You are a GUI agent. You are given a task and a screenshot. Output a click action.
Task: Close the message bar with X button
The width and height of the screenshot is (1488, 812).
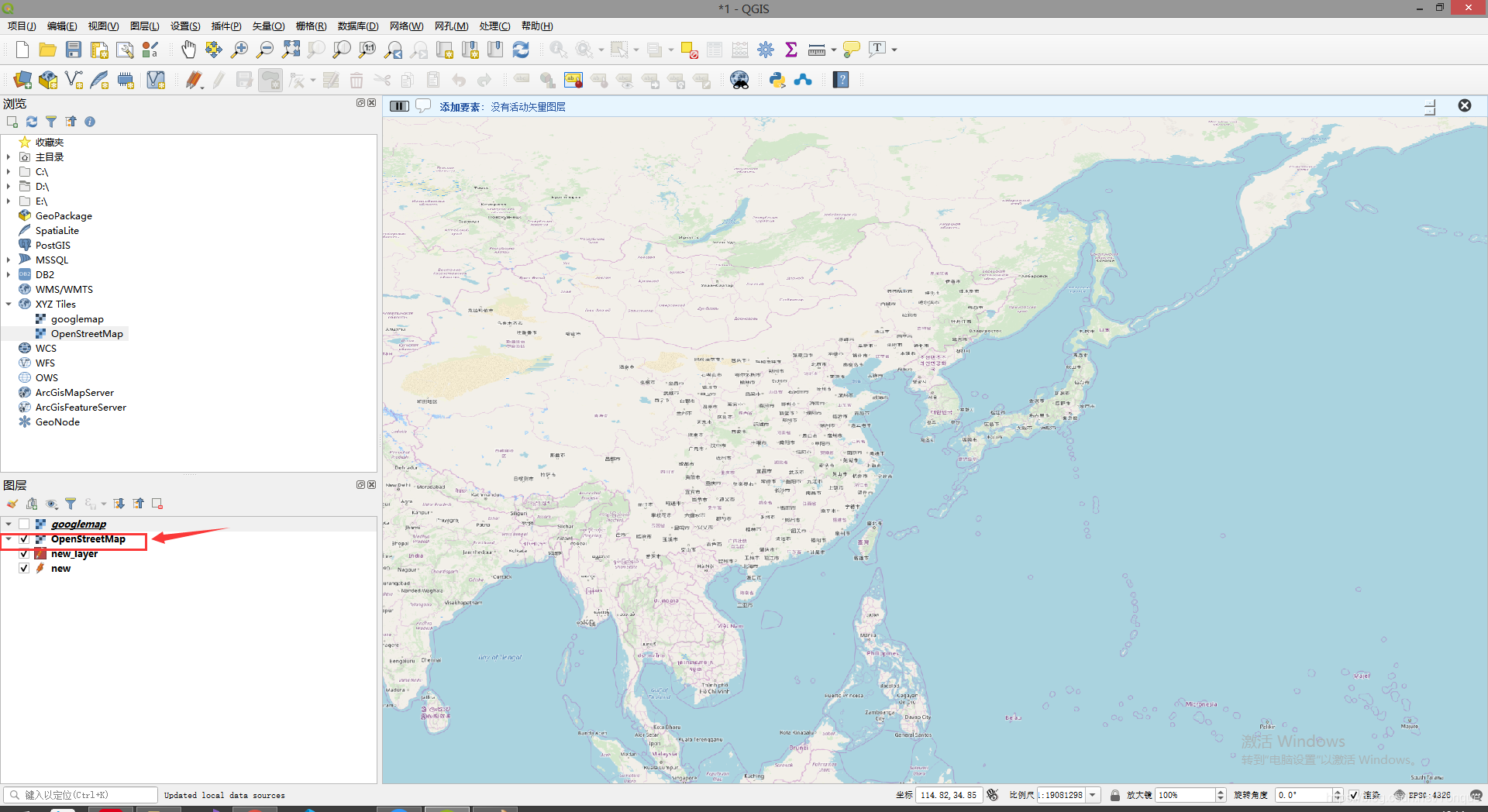click(x=1465, y=106)
